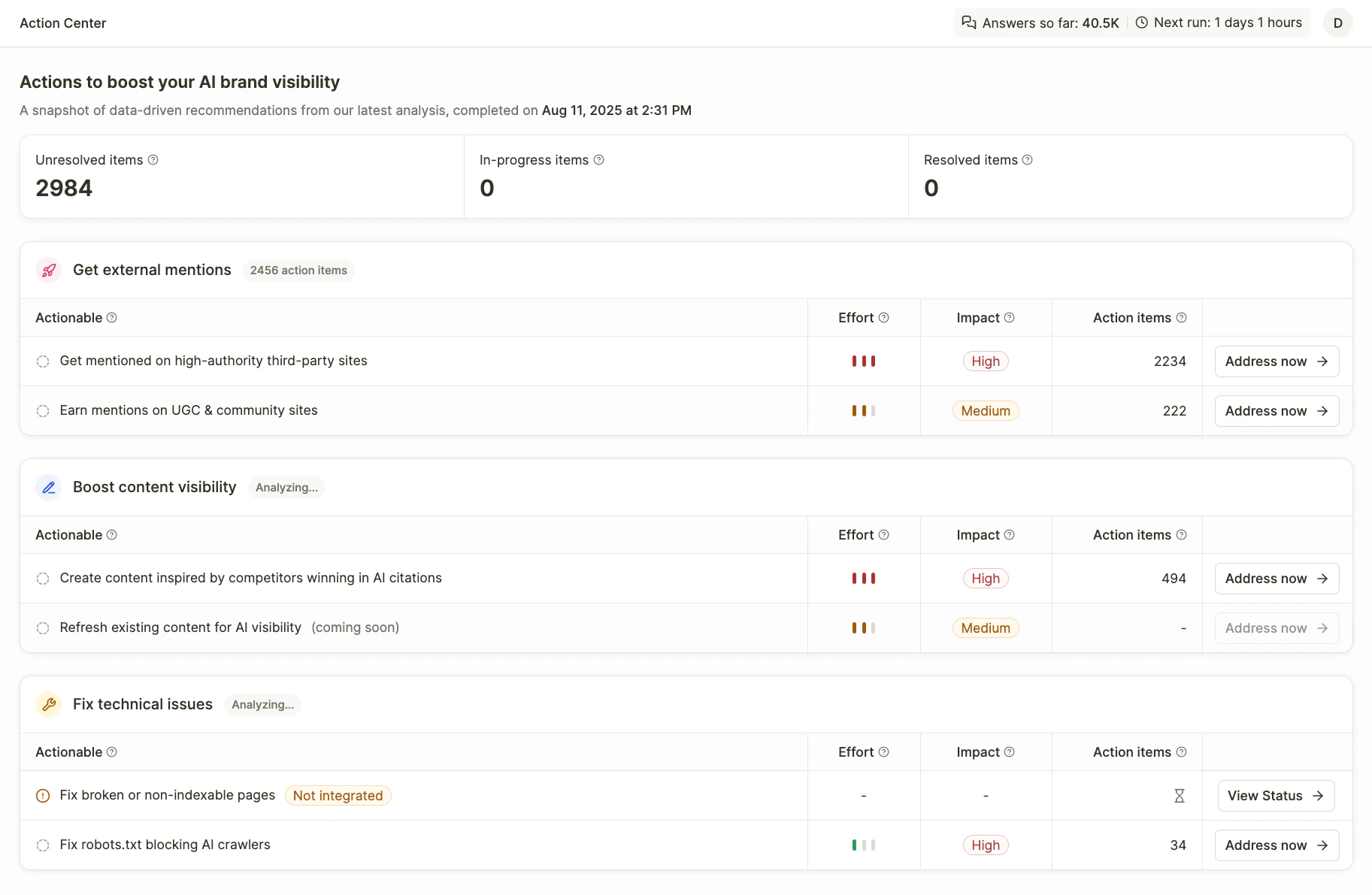This screenshot has width=1372, height=895.
Task: Click Address now for competitor-inspired content
Action: click(x=1277, y=579)
